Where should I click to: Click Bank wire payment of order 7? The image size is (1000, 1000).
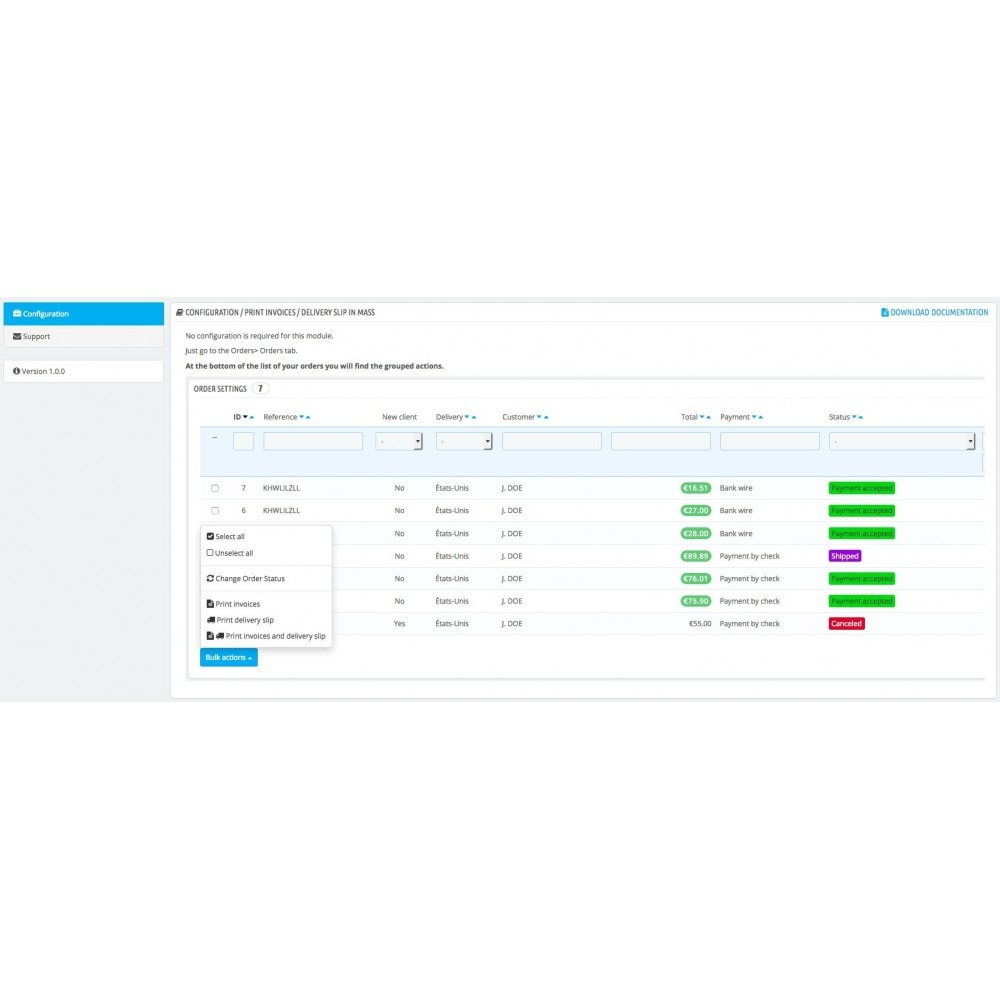tap(736, 489)
